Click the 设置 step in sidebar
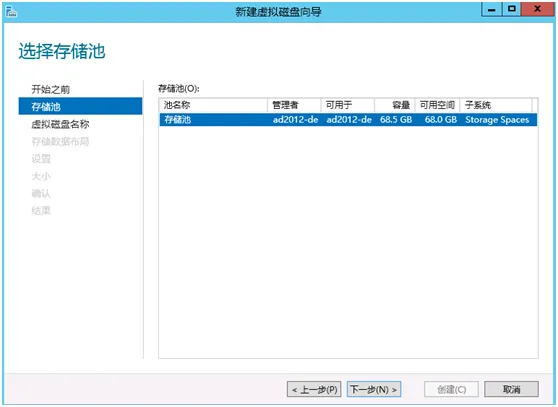 (x=41, y=159)
